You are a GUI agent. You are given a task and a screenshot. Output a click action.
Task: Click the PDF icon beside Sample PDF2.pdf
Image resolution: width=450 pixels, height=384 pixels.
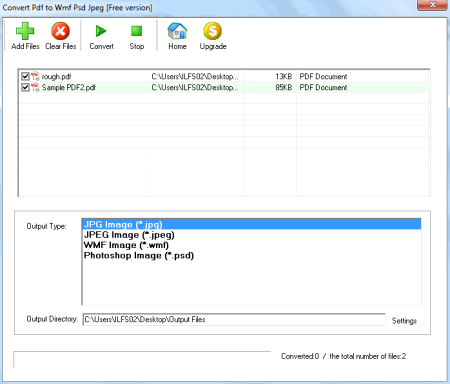(35, 87)
